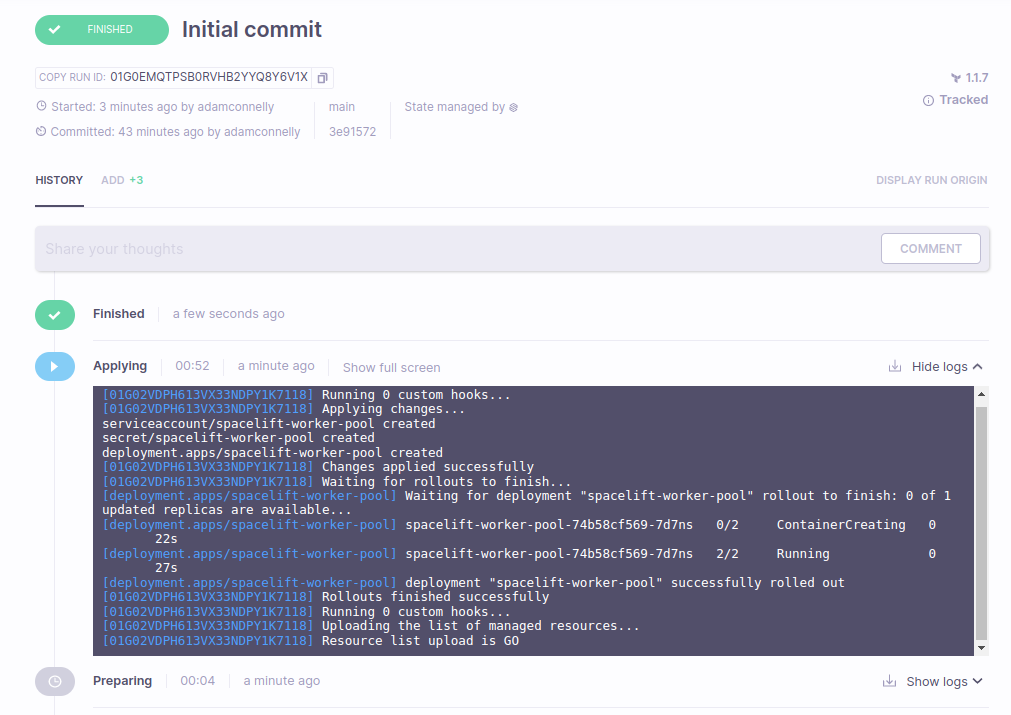The height and width of the screenshot is (715, 1011).
Task: Click the blue Applying play icon
Action: tap(55, 367)
